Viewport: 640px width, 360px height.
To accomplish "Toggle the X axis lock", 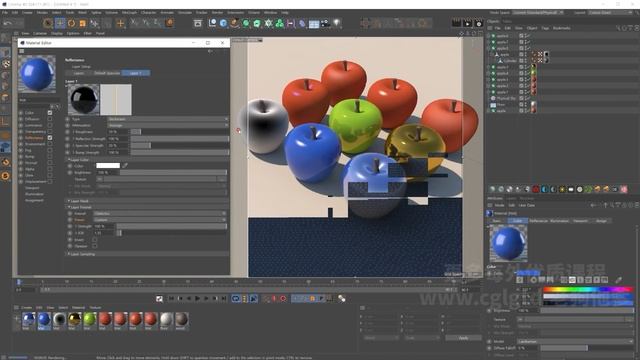I will click(135, 23).
